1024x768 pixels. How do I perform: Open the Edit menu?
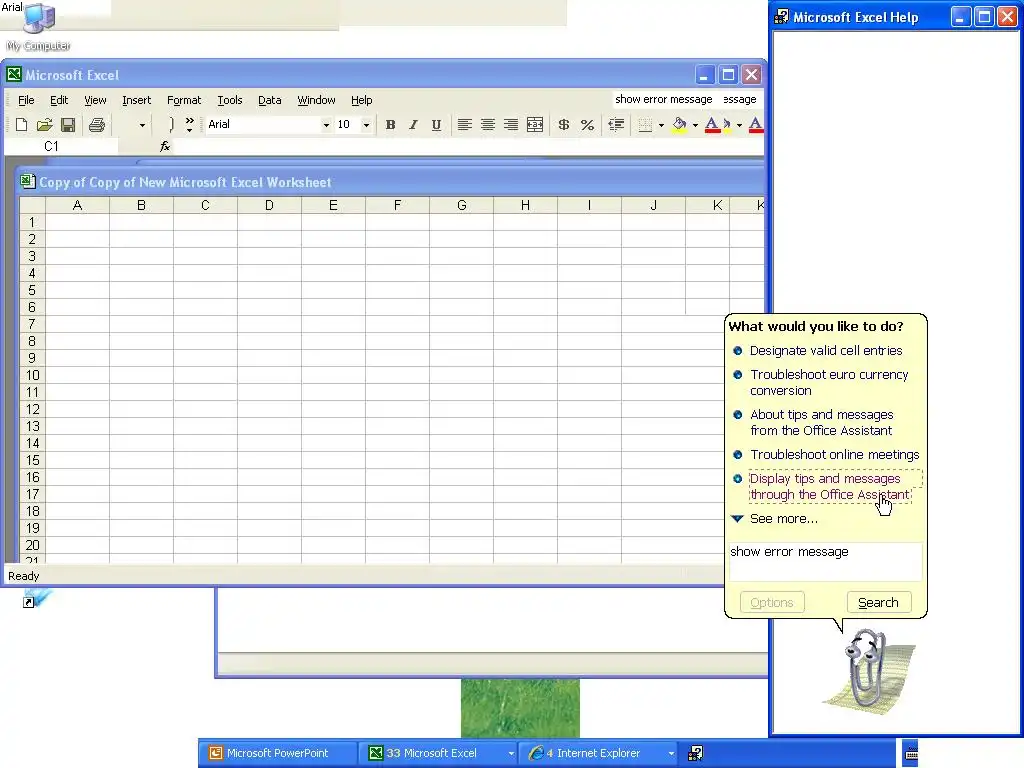point(59,100)
